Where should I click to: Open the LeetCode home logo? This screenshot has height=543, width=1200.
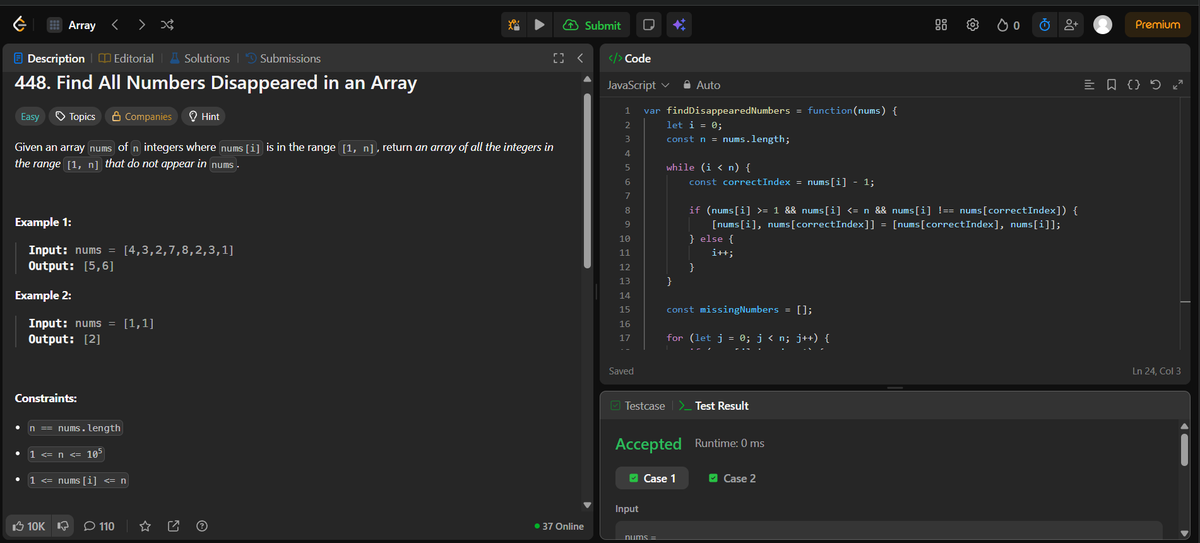tap(20, 25)
